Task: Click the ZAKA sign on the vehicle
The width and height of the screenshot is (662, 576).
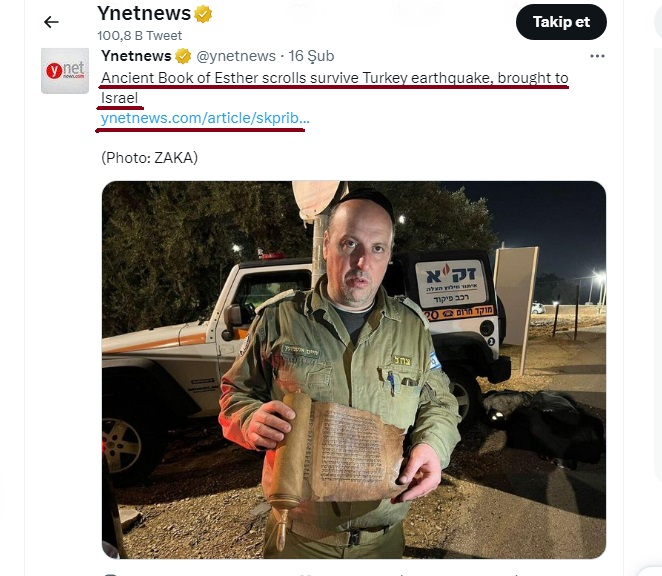Action: pyautogui.click(x=451, y=283)
